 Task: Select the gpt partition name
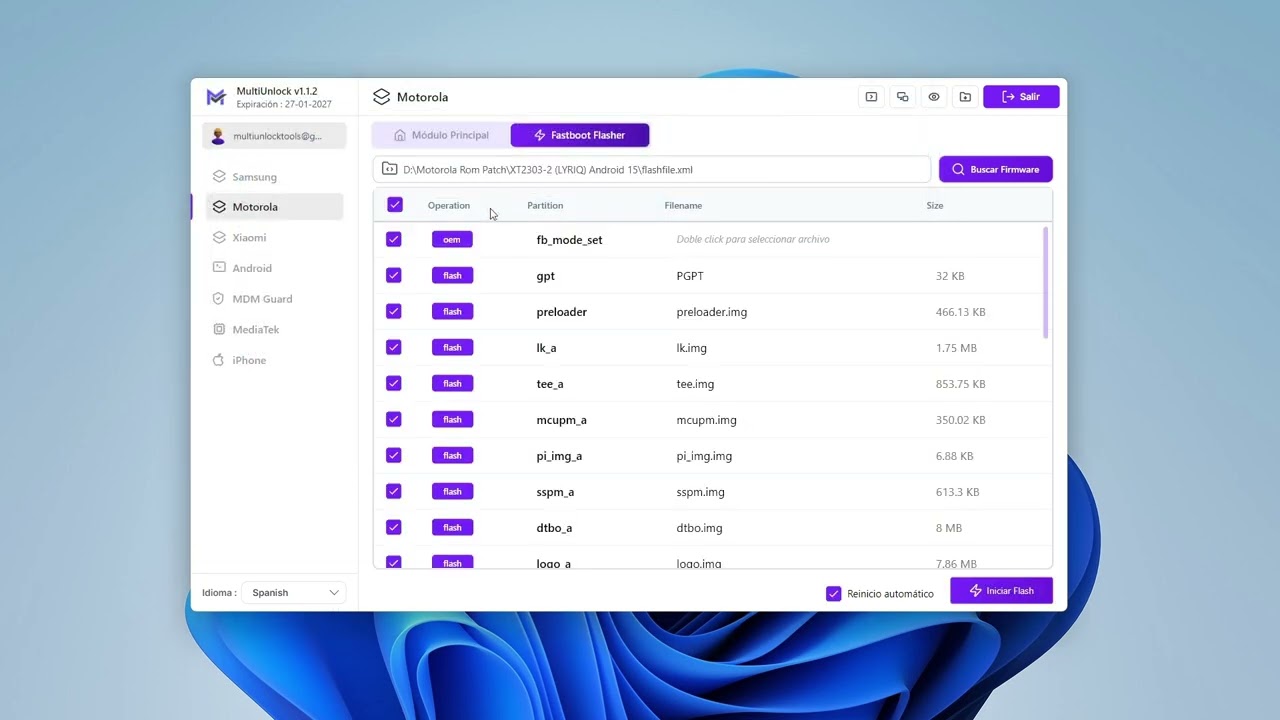point(545,276)
